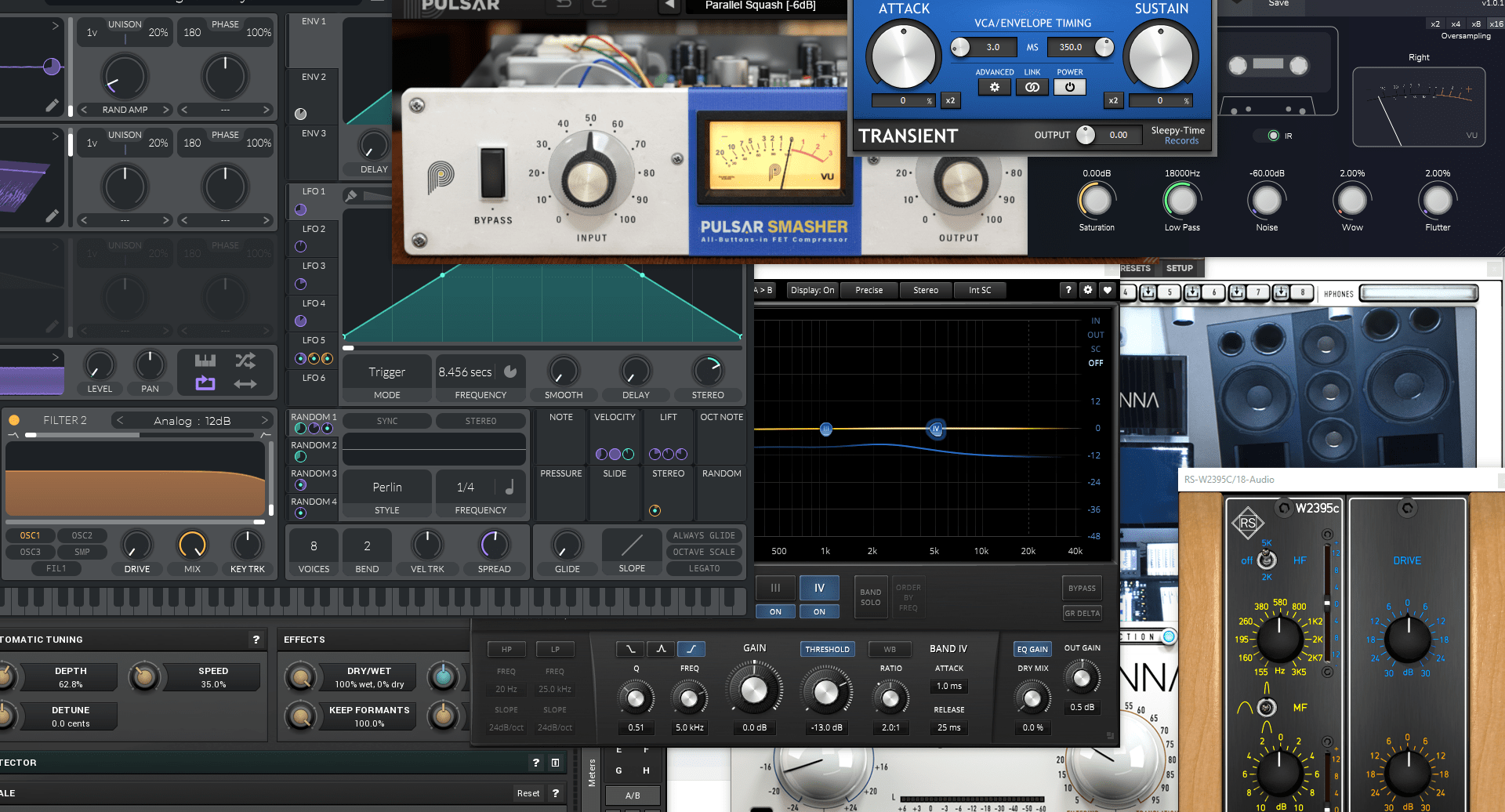Image resolution: width=1505 pixels, height=812 pixels.
Task: Click the bidirectional arrow icon in the synth
Action: (245, 383)
